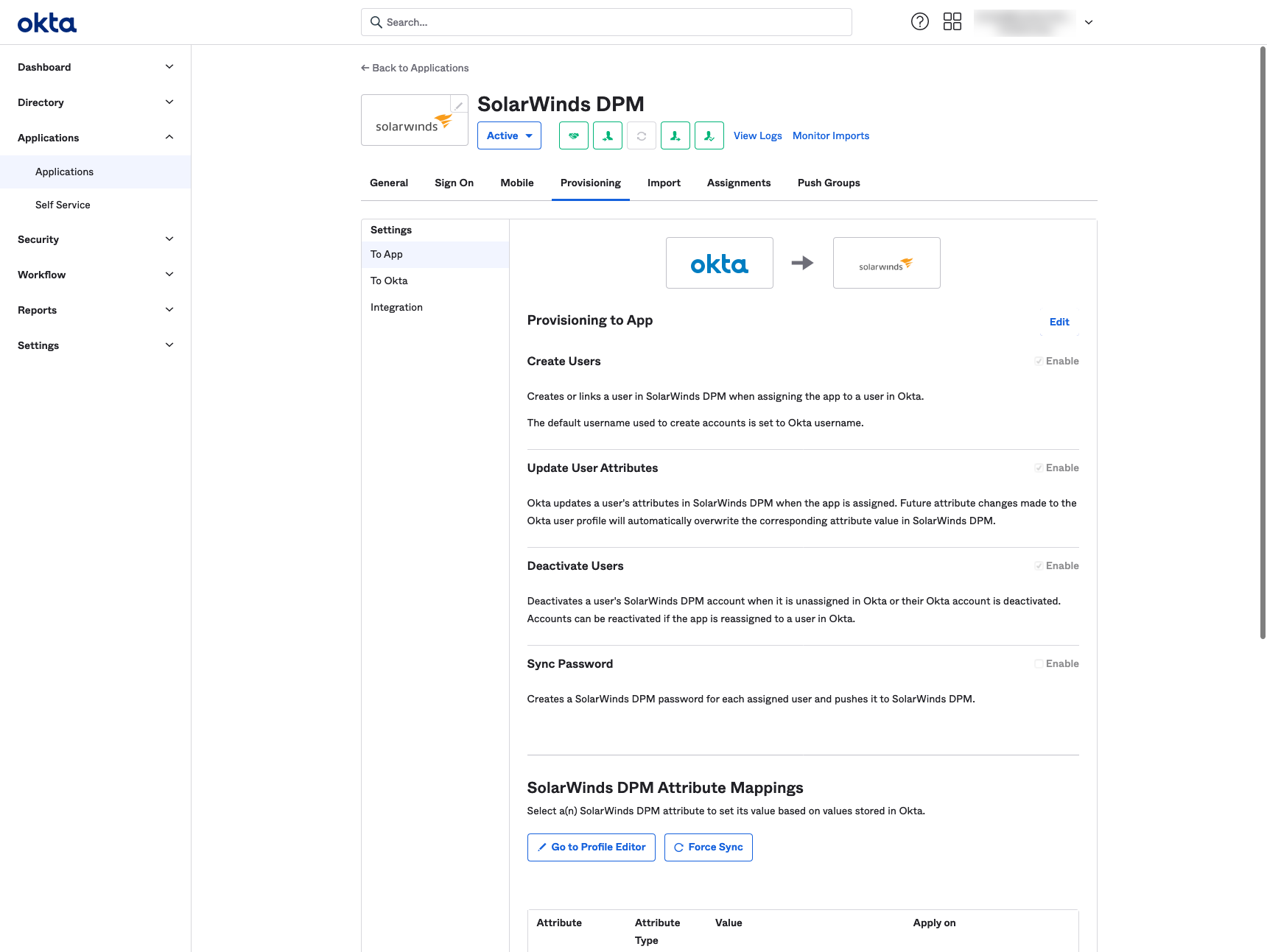This screenshot has height=952, width=1267.
Task: Click the Apply on column header
Action: [934, 923]
